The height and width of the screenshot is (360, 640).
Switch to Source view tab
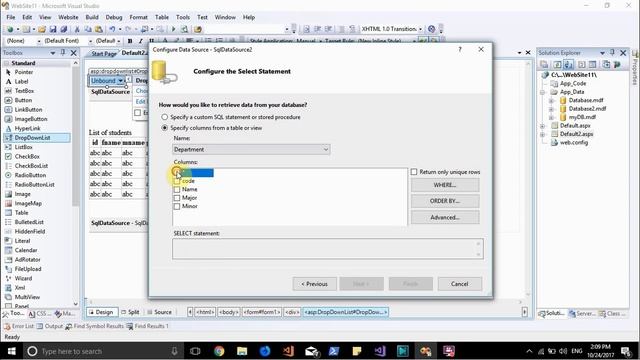click(160, 312)
